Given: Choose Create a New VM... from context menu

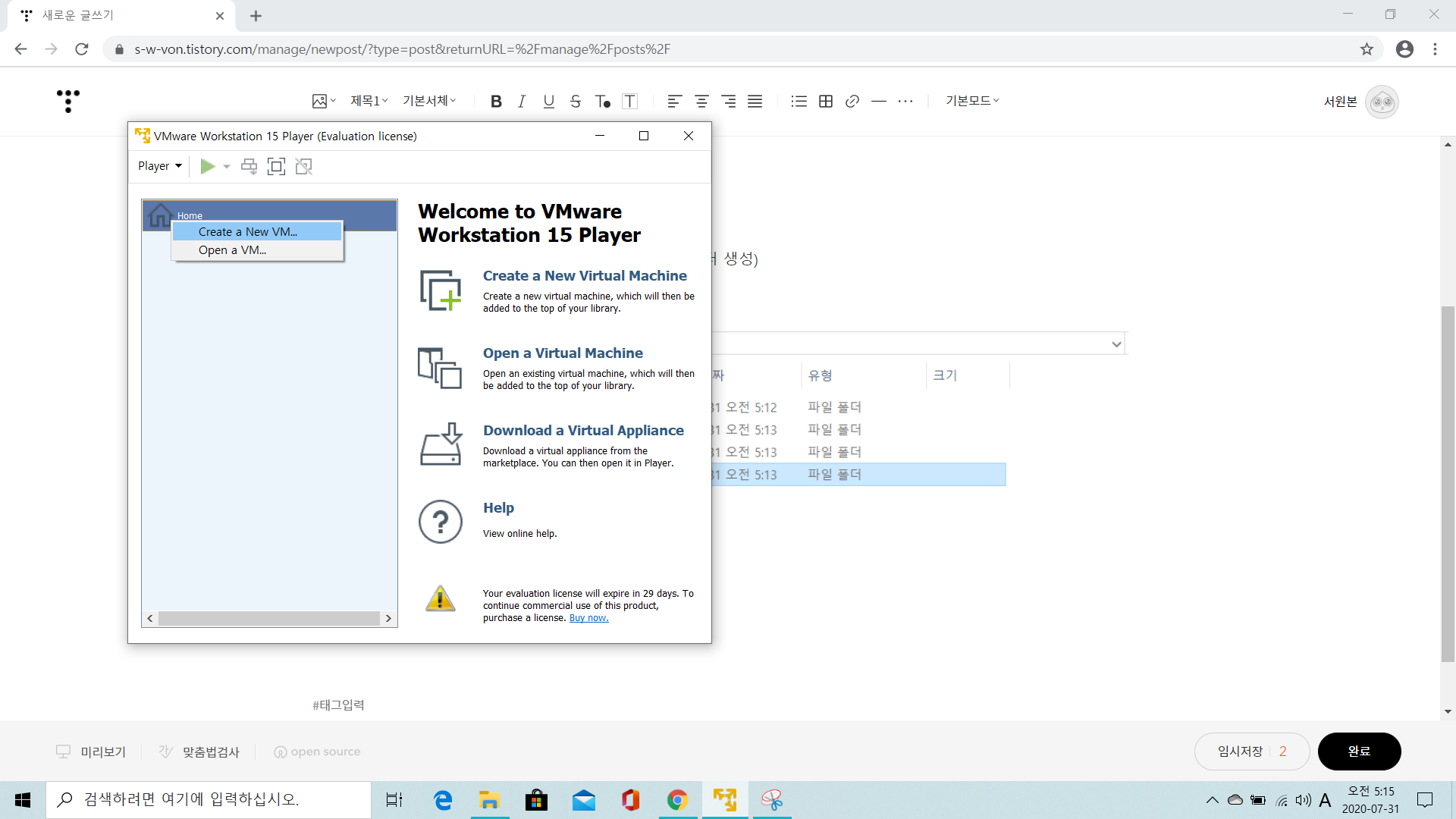Looking at the screenshot, I should click(x=257, y=232).
